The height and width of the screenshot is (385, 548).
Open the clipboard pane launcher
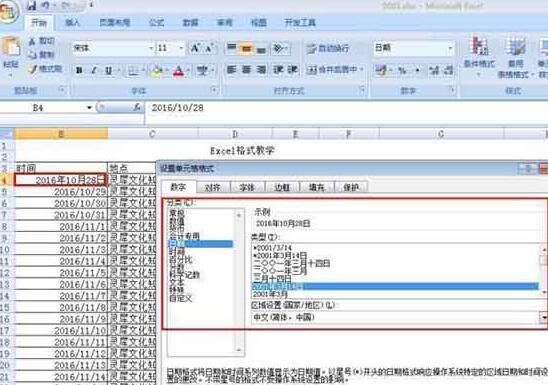pos(62,90)
